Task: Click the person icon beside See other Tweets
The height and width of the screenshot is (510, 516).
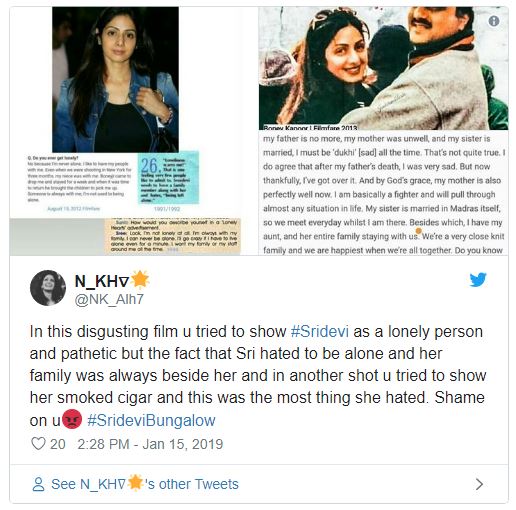Action: [38, 484]
